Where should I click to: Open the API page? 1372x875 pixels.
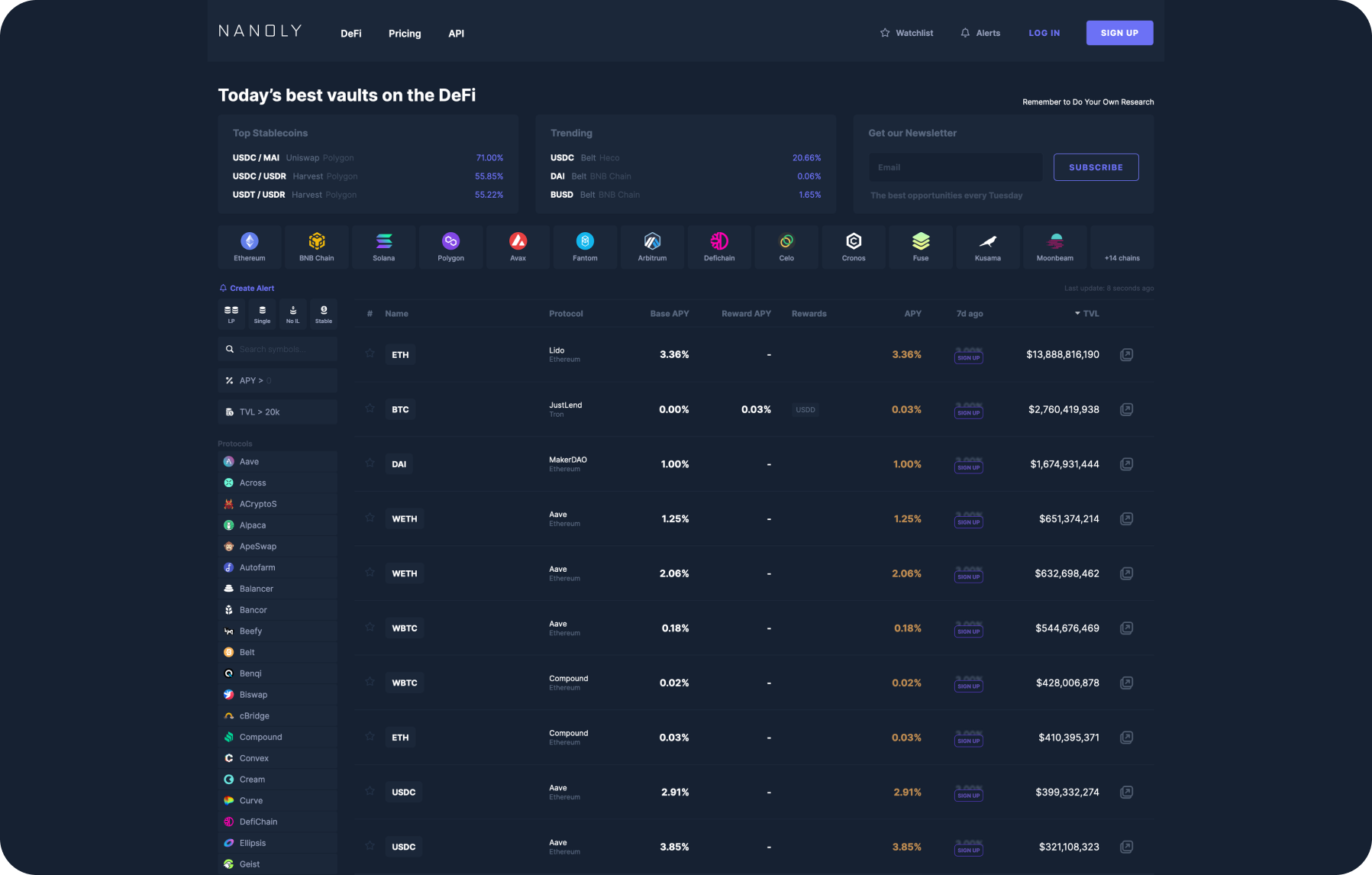(x=457, y=34)
